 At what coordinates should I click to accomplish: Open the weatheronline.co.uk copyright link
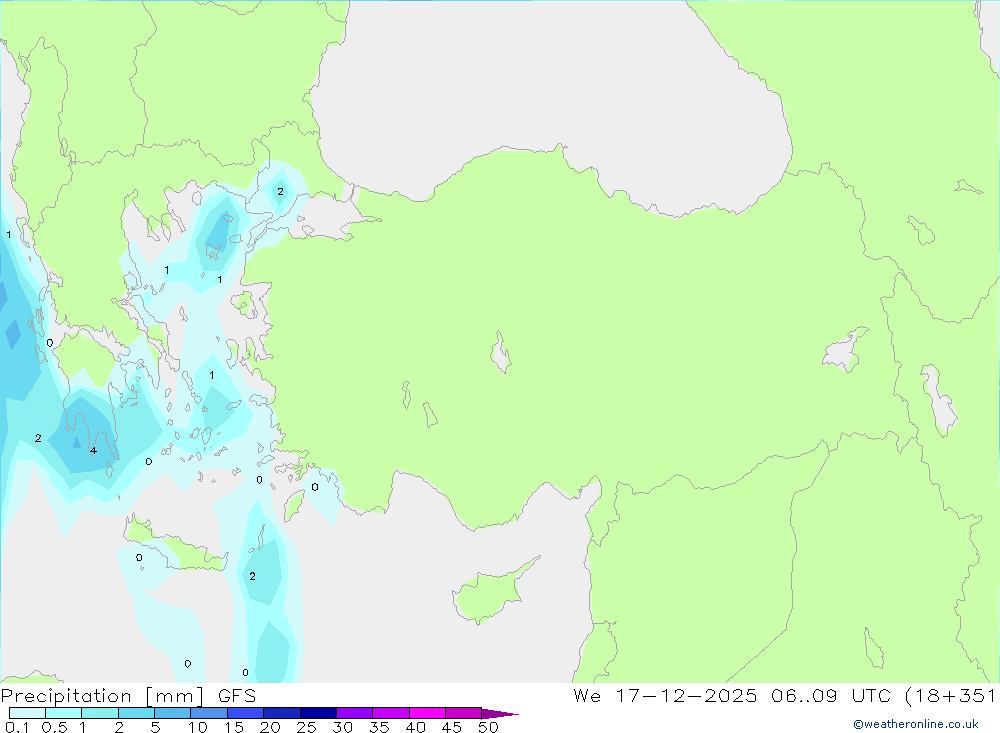click(x=916, y=724)
